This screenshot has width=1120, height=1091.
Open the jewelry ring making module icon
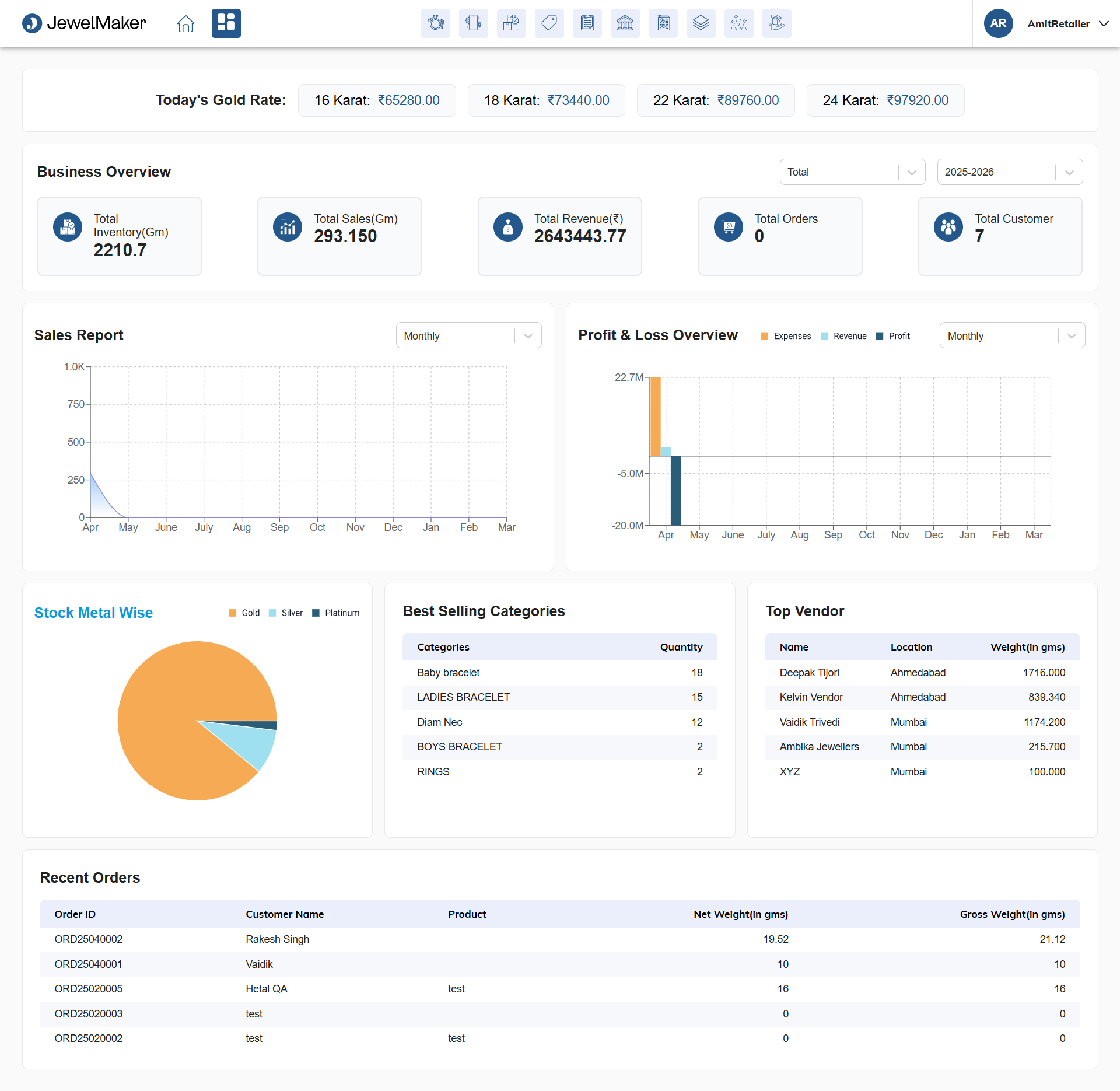pos(435,23)
